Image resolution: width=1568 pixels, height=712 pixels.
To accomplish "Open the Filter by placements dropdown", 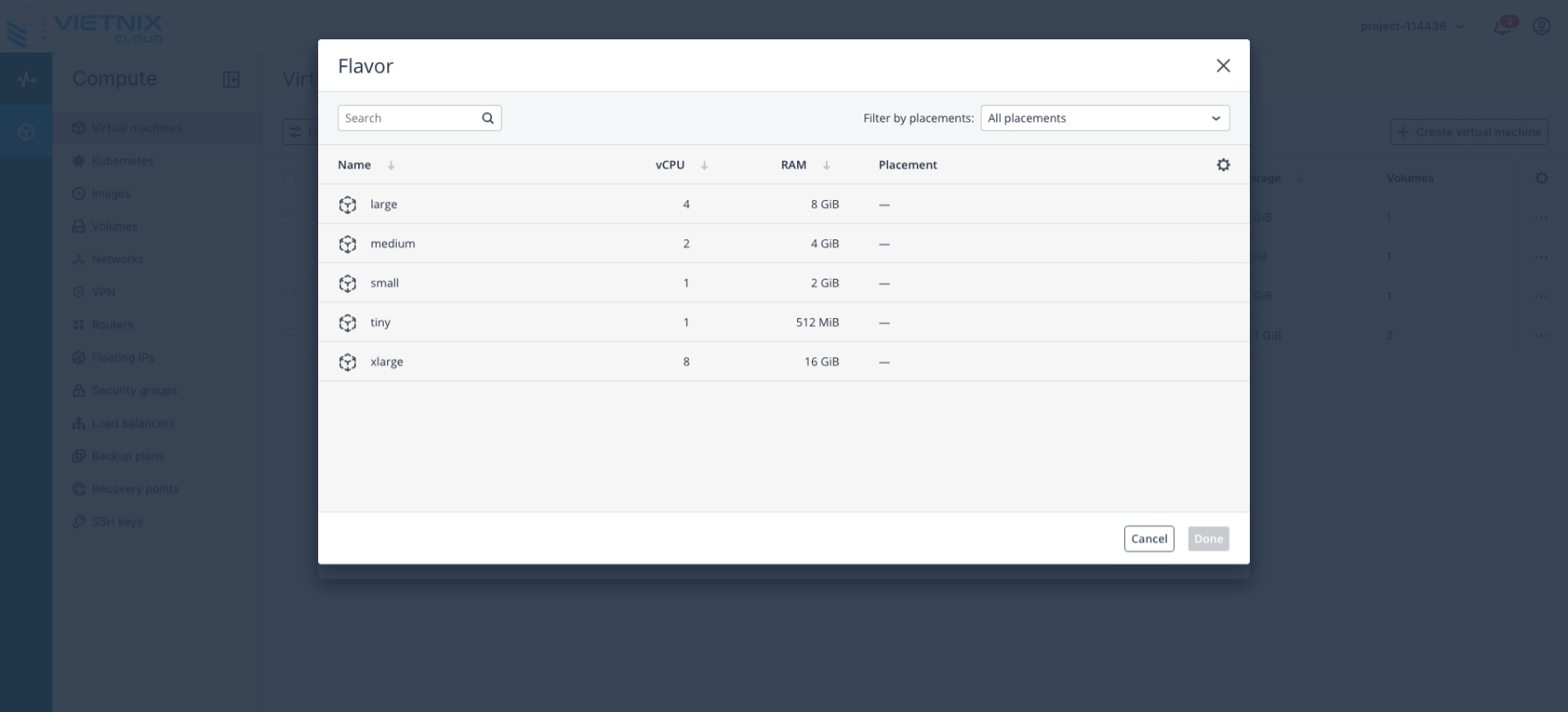I will pos(1105,118).
